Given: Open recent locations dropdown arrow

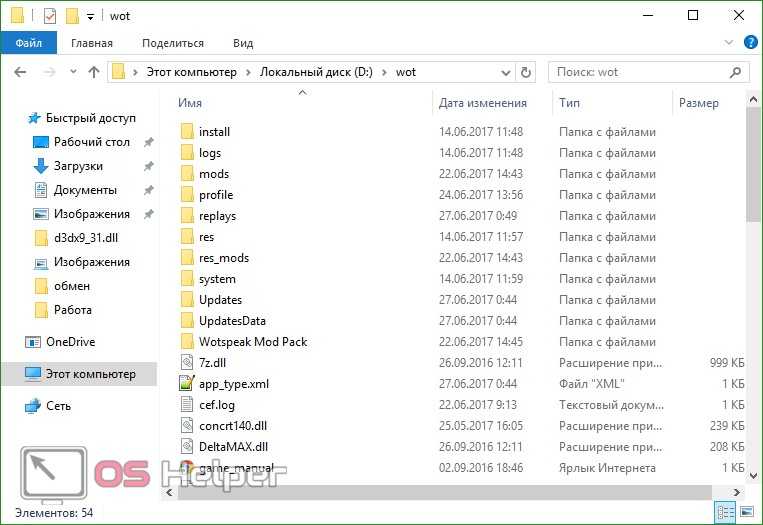Looking at the screenshot, I should coord(73,72).
